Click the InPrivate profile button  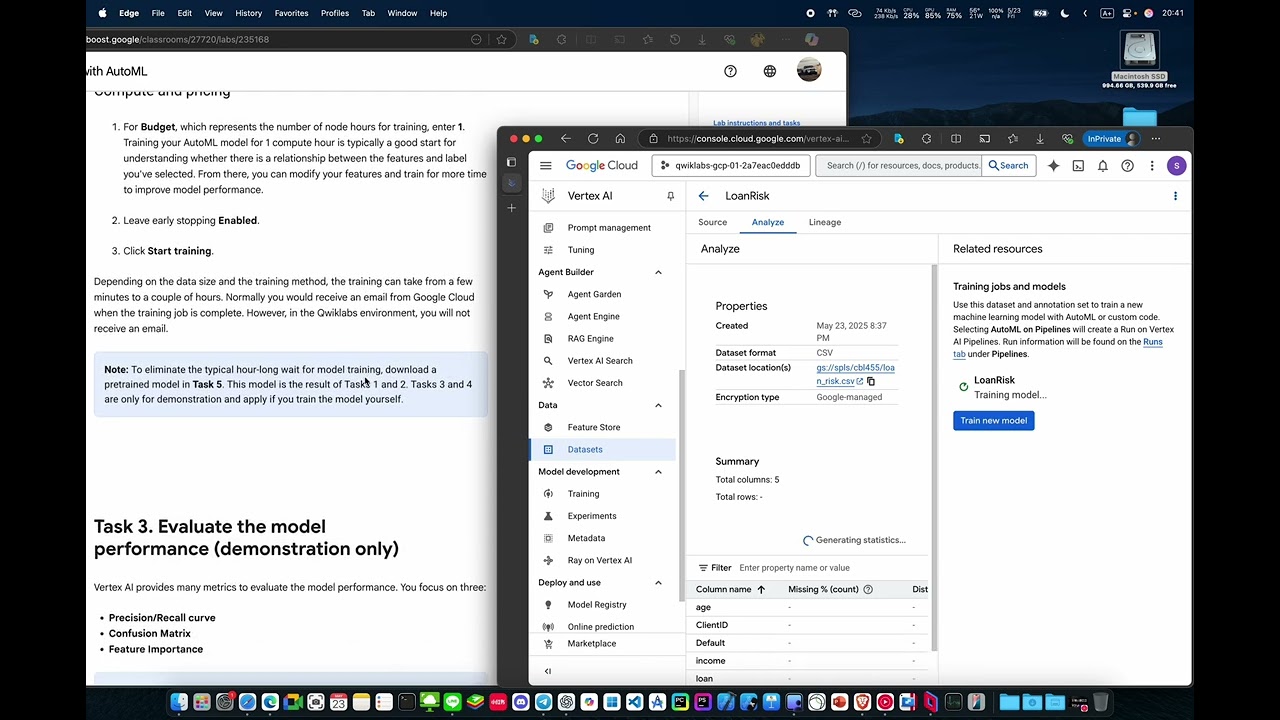pyautogui.click(x=1112, y=139)
